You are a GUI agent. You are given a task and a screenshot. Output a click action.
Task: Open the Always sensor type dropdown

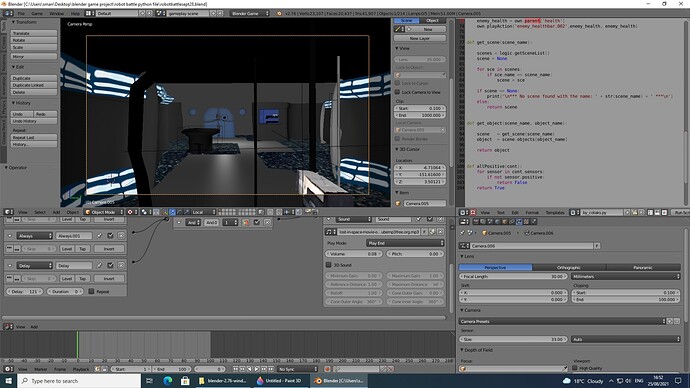coord(34,236)
